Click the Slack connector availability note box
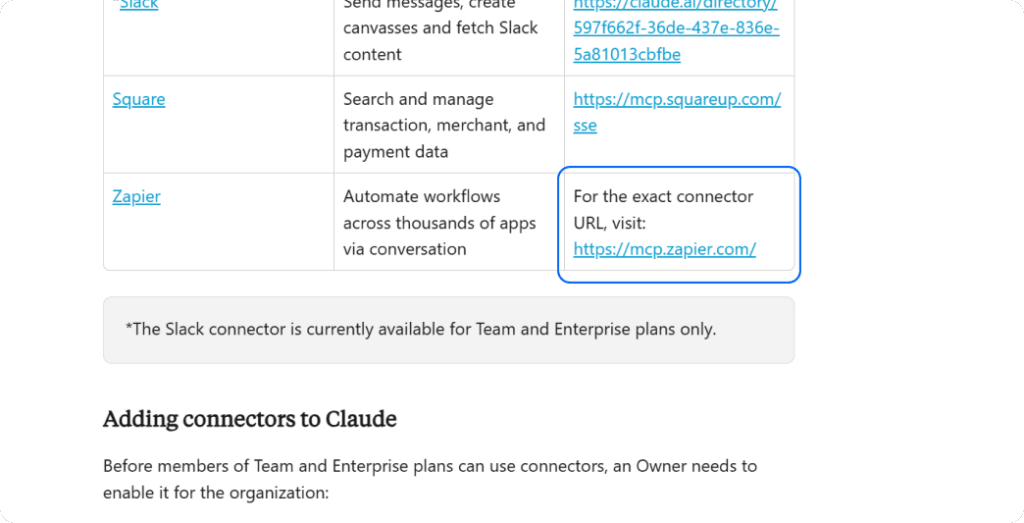Viewport: 1024px width, 523px height. coord(448,329)
